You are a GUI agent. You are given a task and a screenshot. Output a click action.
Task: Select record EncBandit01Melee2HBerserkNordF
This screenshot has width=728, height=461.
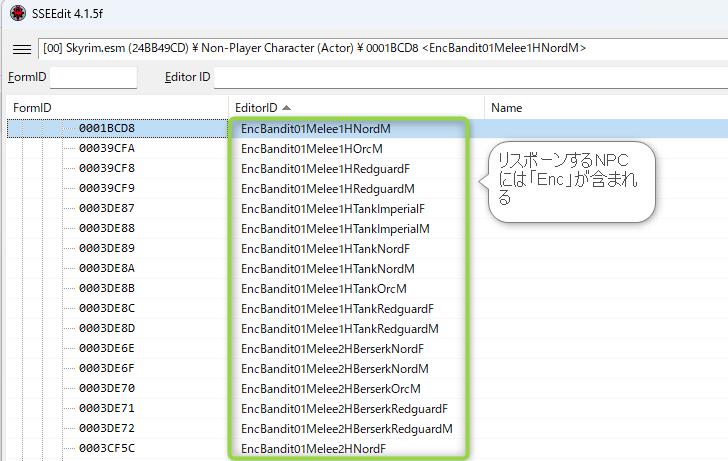click(332, 349)
